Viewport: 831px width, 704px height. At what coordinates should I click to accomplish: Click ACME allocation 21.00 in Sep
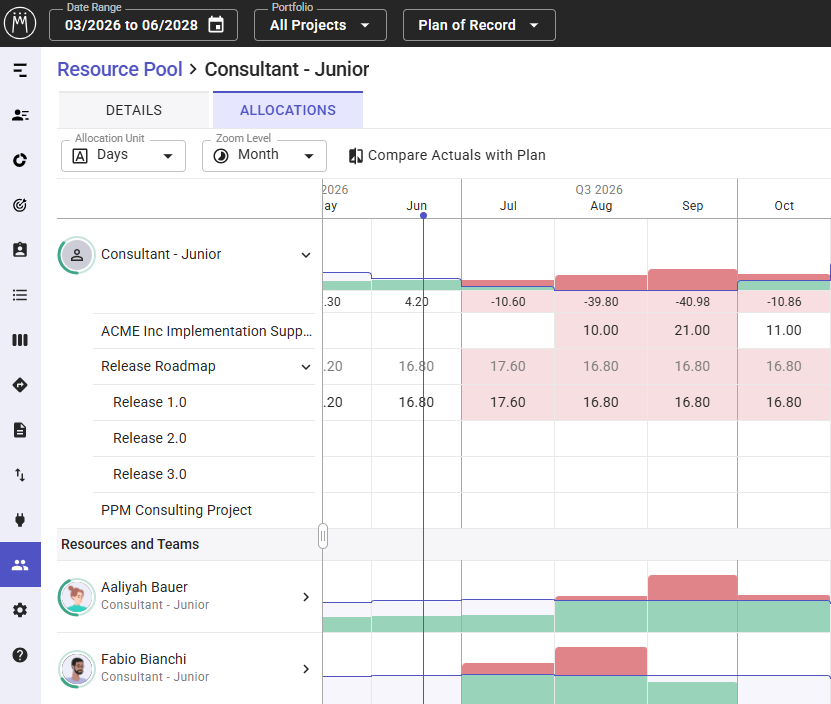click(692, 330)
